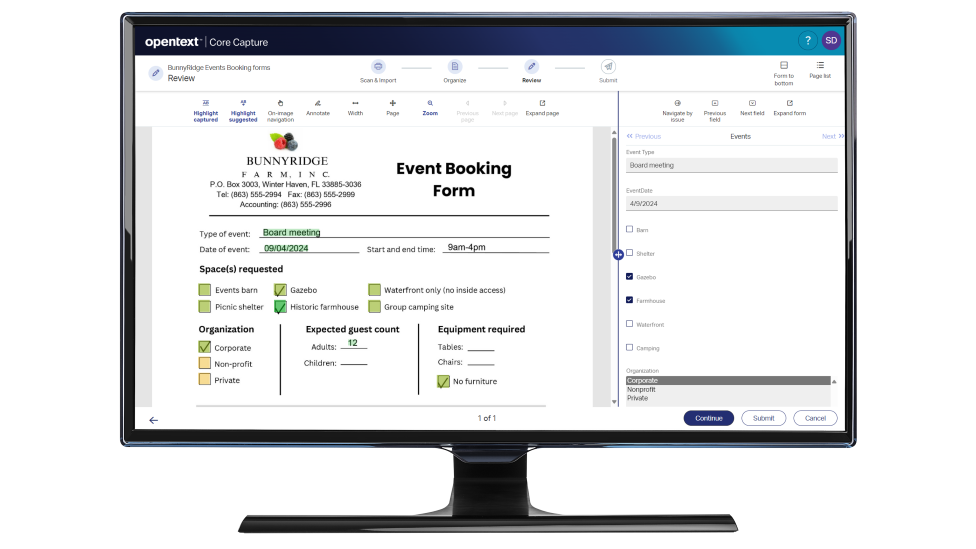The width and height of the screenshot is (976, 549).
Task: Open the Page list
Action: coord(820,70)
